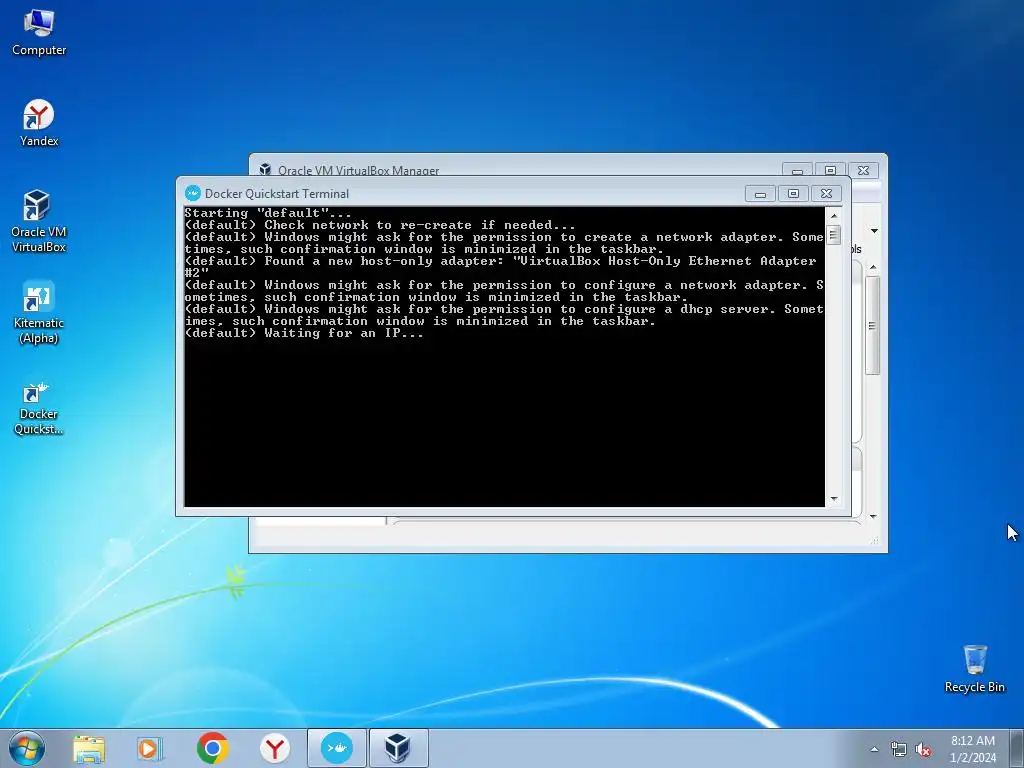
Task: Open the Docker Quickstart desktop shortcut
Action: click(x=39, y=408)
